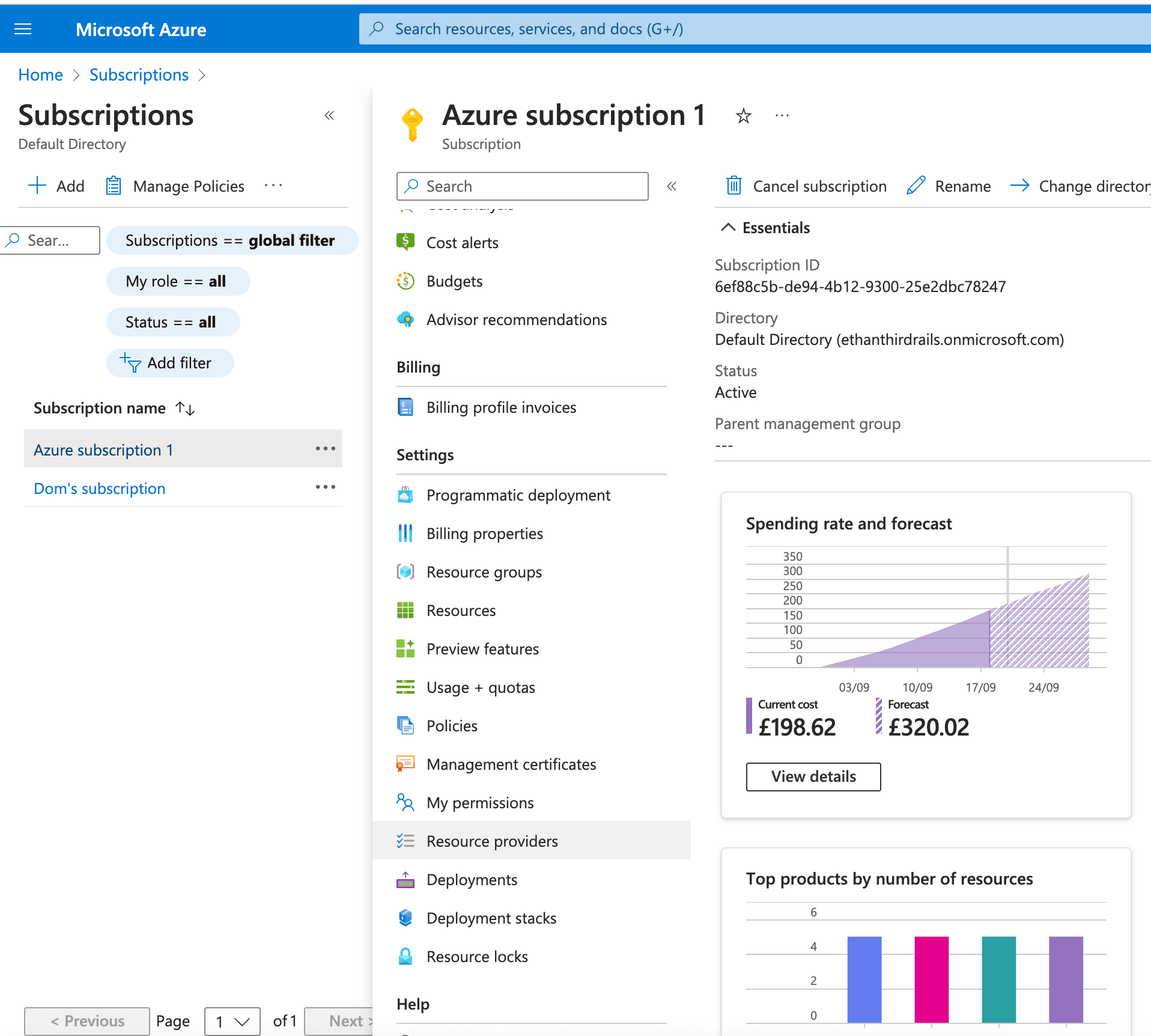This screenshot has height=1036, width=1151.
Task: Edit the Status == all filter
Action: point(173,322)
